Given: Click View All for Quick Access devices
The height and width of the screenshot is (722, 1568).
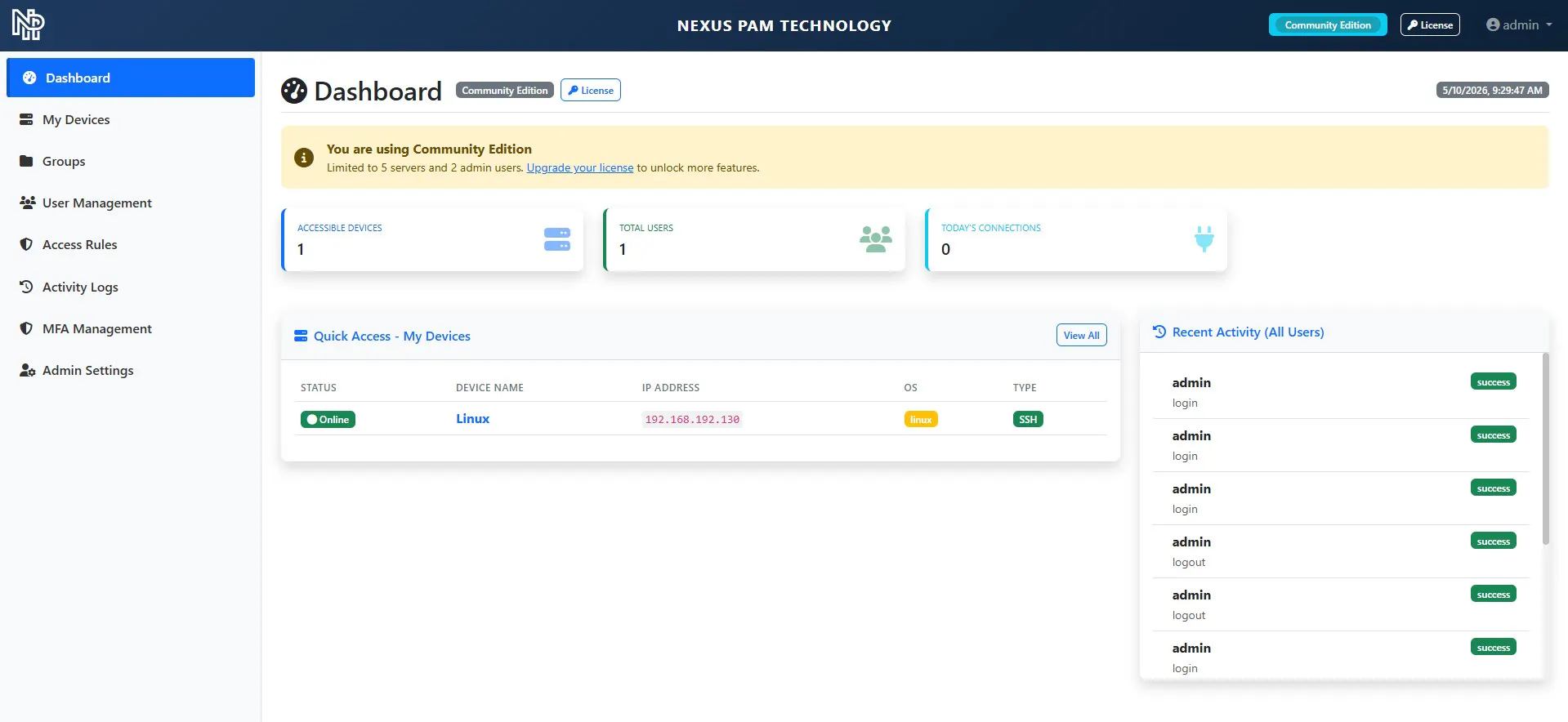Looking at the screenshot, I should pyautogui.click(x=1082, y=335).
